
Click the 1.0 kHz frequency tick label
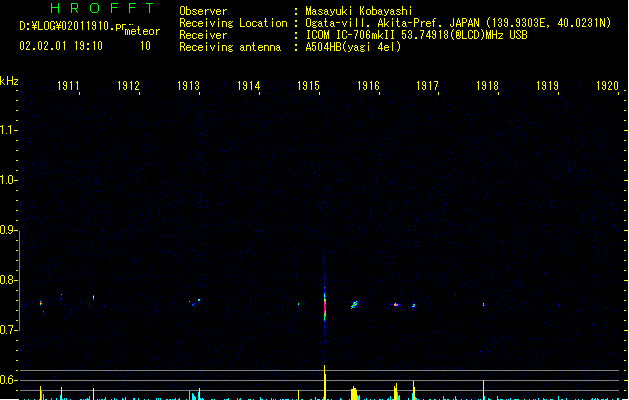(x=7, y=180)
